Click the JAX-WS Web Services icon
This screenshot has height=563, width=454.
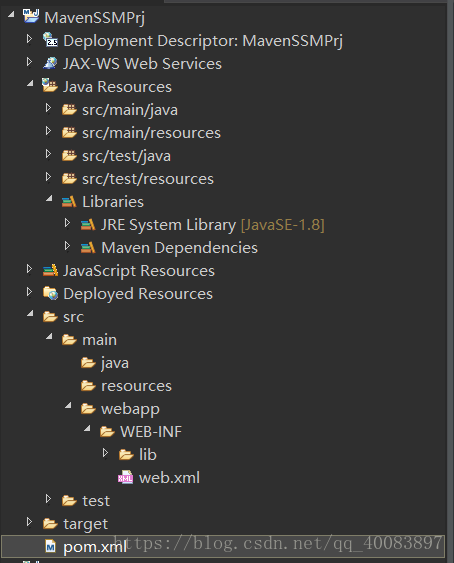point(50,63)
